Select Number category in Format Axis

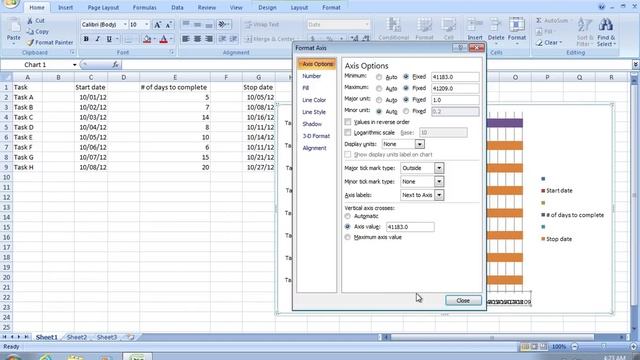(311, 76)
